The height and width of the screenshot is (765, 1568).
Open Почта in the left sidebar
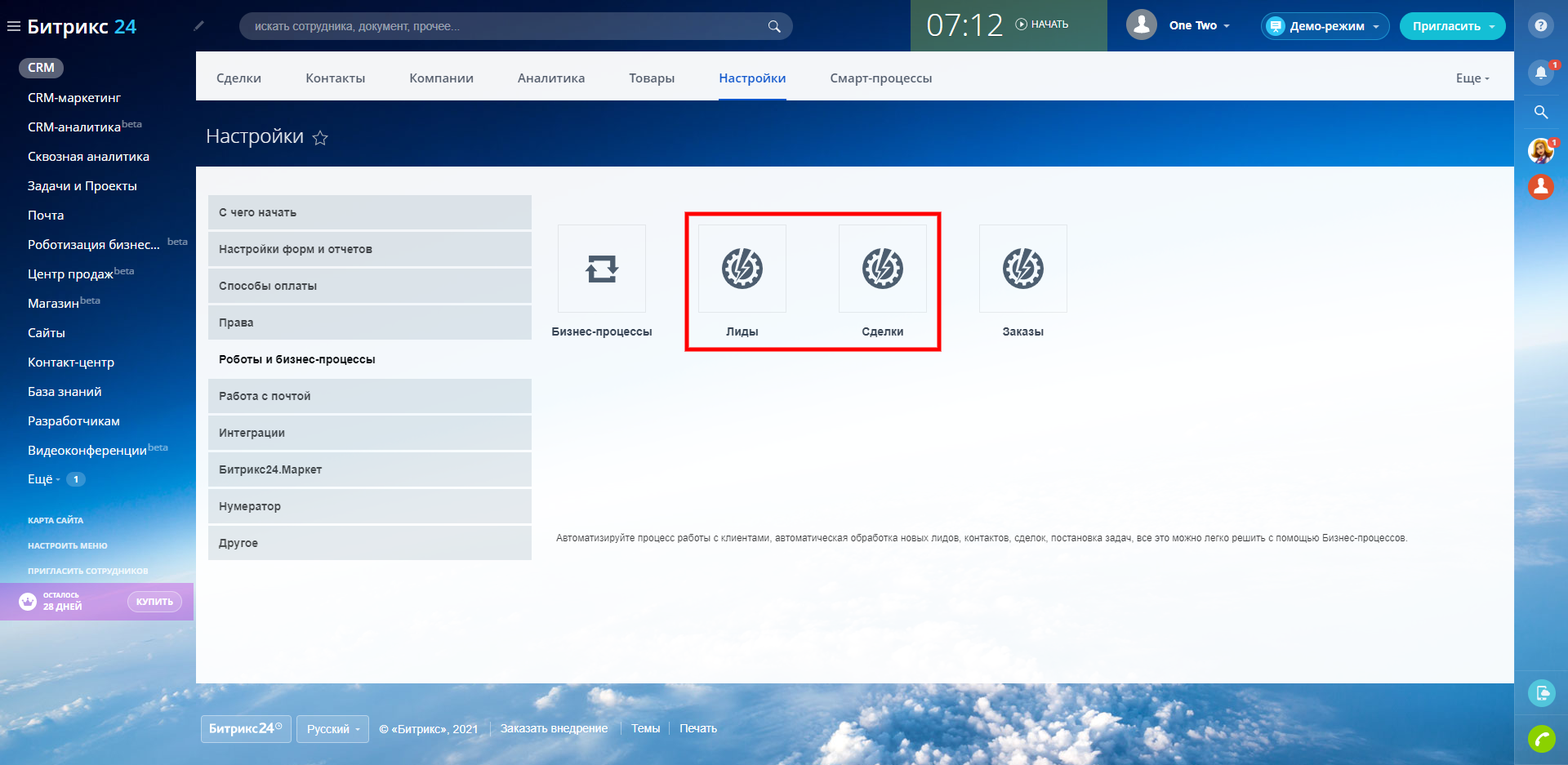[46, 216]
